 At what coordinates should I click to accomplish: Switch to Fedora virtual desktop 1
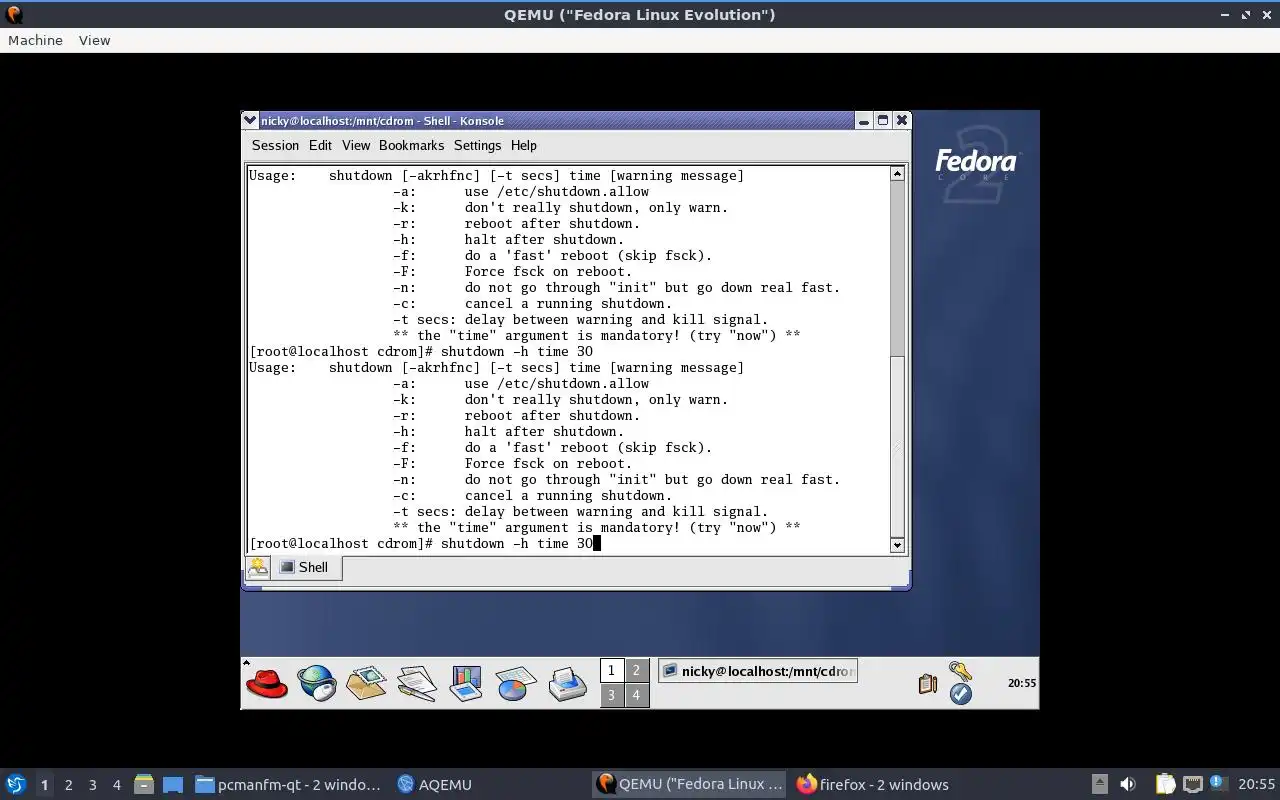pos(612,671)
